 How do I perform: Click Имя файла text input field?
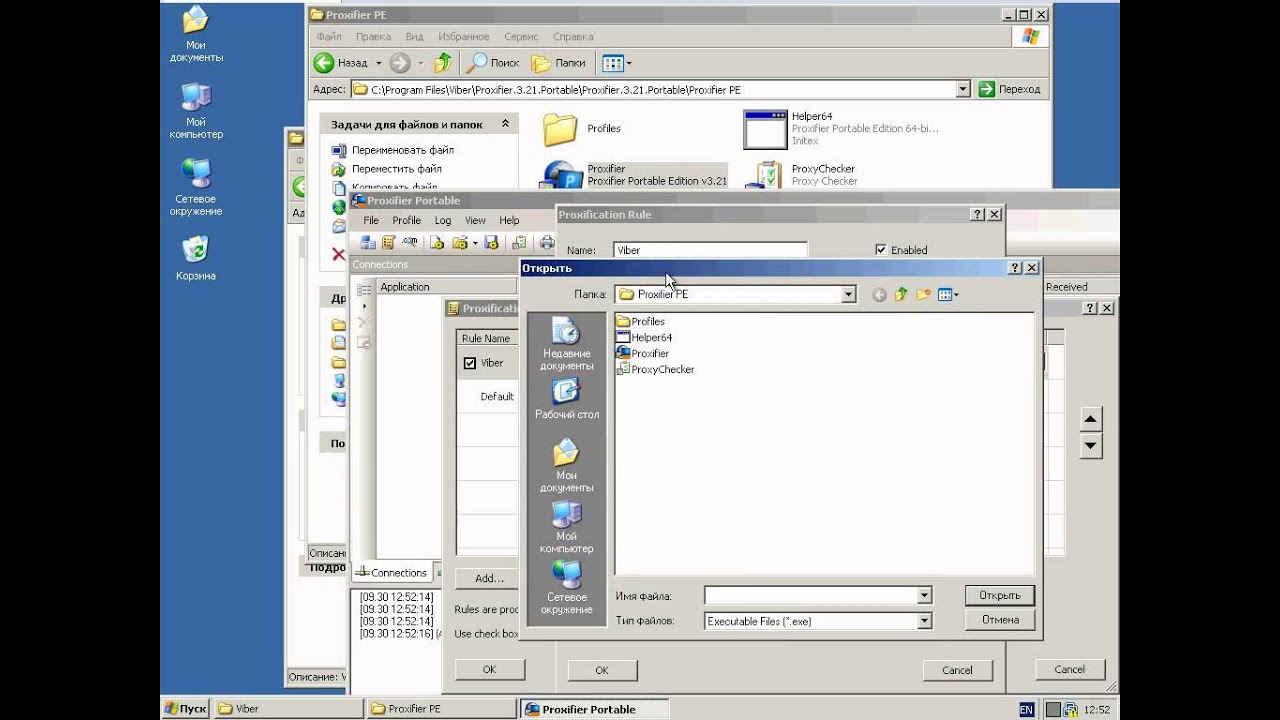pyautogui.click(x=810, y=595)
